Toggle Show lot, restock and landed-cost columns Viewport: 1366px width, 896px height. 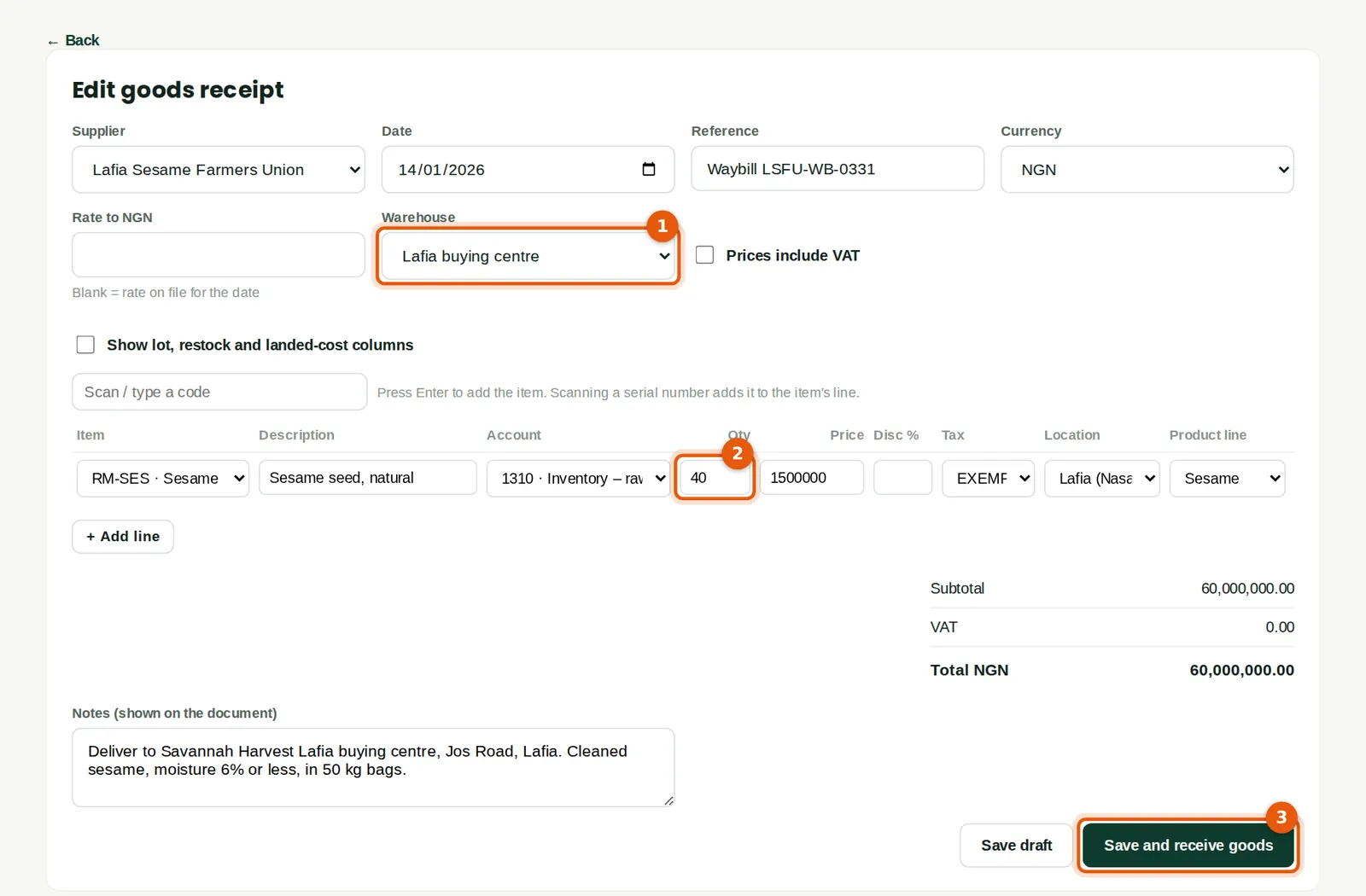click(x=85, y=345)
